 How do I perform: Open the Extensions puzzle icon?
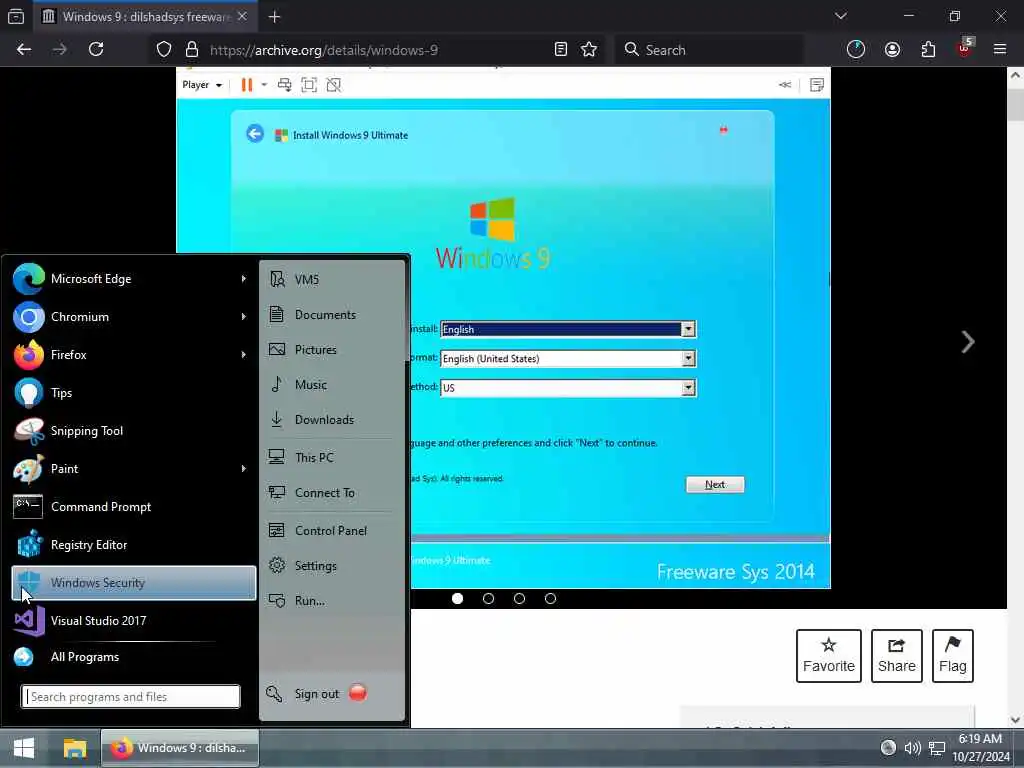pos(928,50)
